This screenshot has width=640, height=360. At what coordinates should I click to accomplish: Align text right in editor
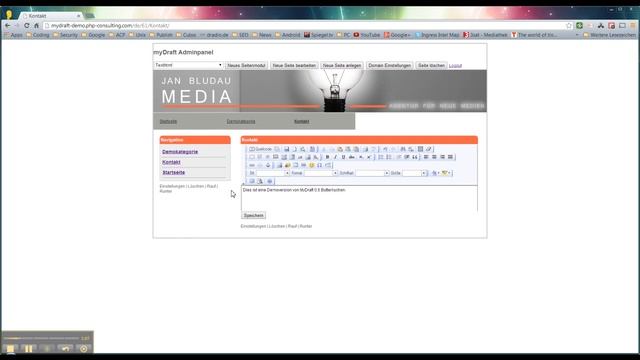point(442,157)
